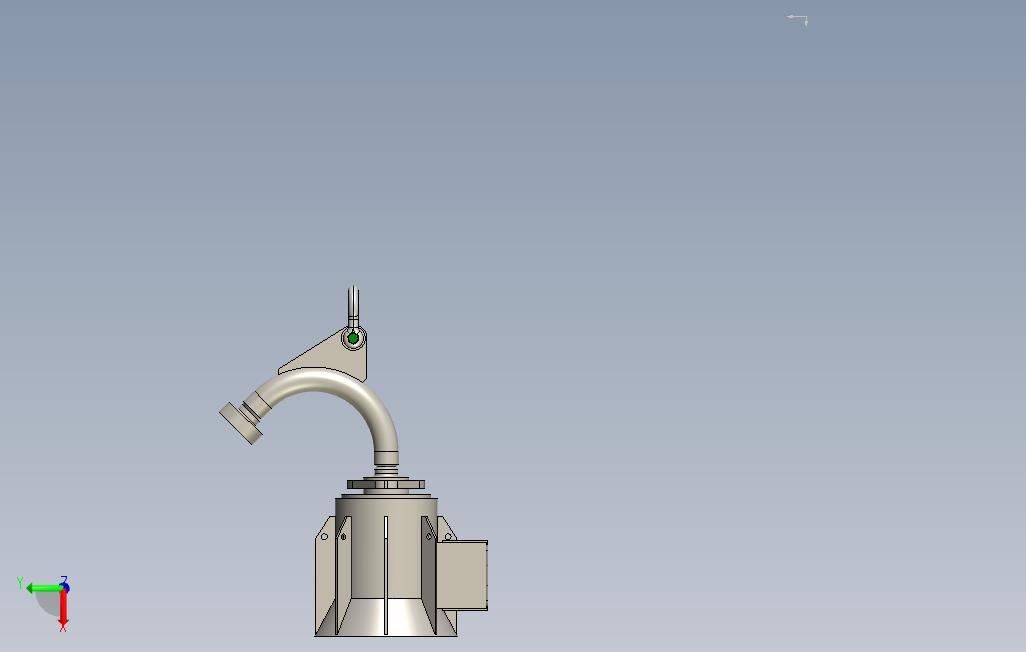Viewport: 1026px width, 652px height.
Task: Select the green pin in the lifting bracket
Action: point(353,338)
